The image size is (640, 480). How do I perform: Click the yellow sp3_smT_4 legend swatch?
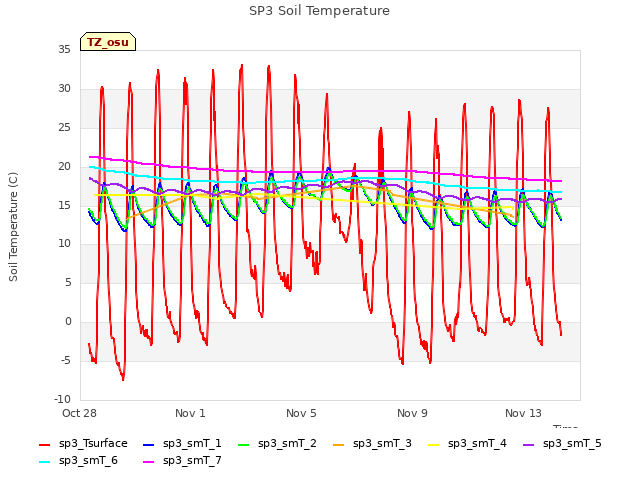[434, 444]
